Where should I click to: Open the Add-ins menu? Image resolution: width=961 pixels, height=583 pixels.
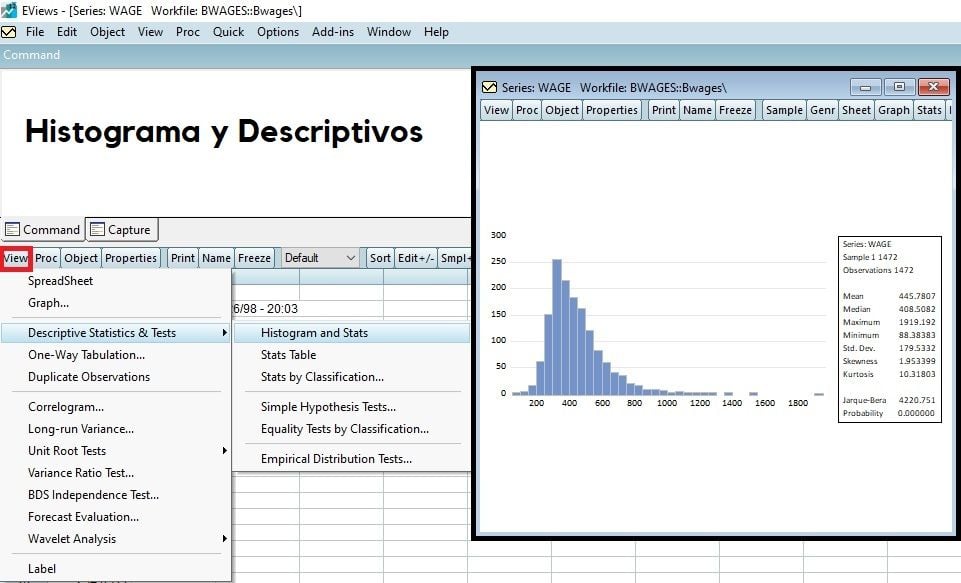332,31
